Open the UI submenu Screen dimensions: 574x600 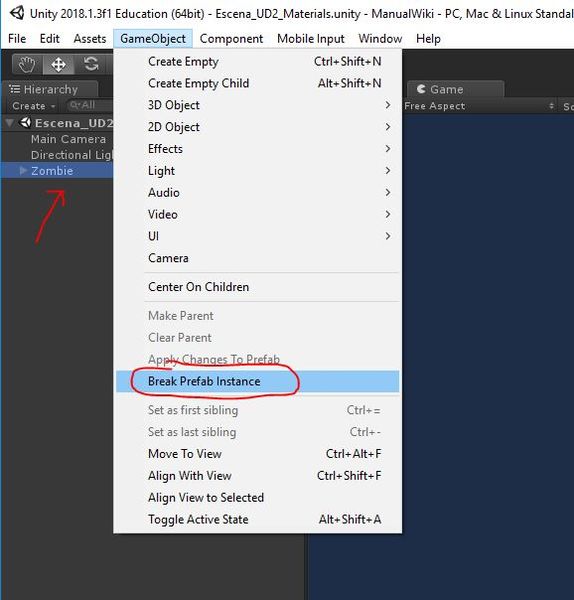(x=258, y=236)
